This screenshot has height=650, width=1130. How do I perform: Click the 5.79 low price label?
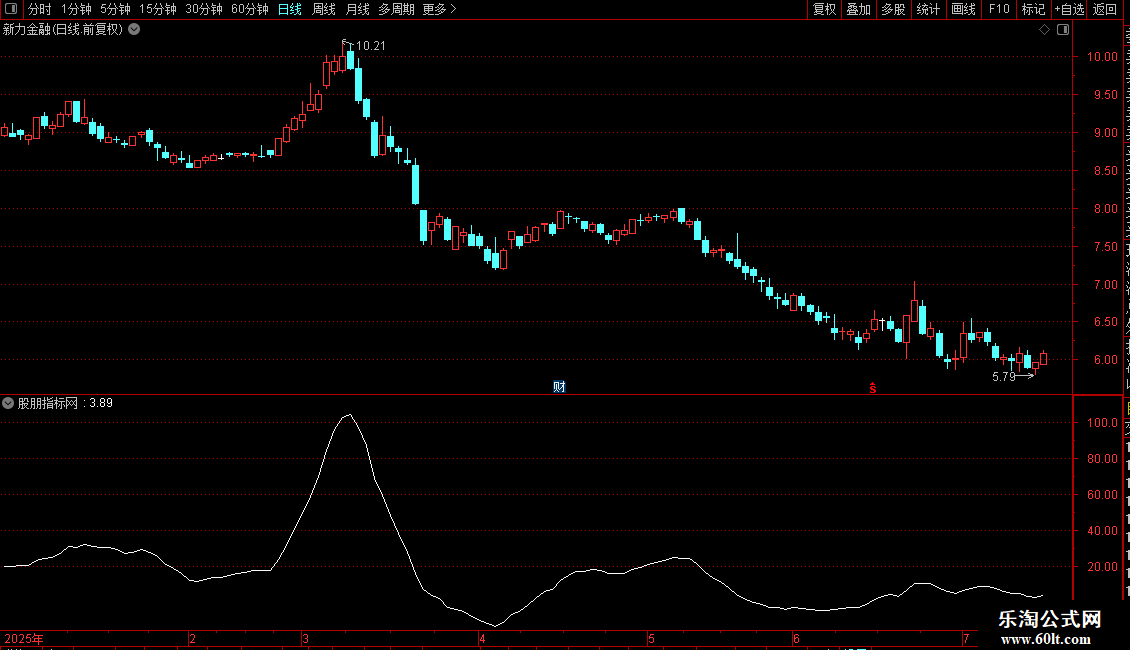pos(1003,377)
